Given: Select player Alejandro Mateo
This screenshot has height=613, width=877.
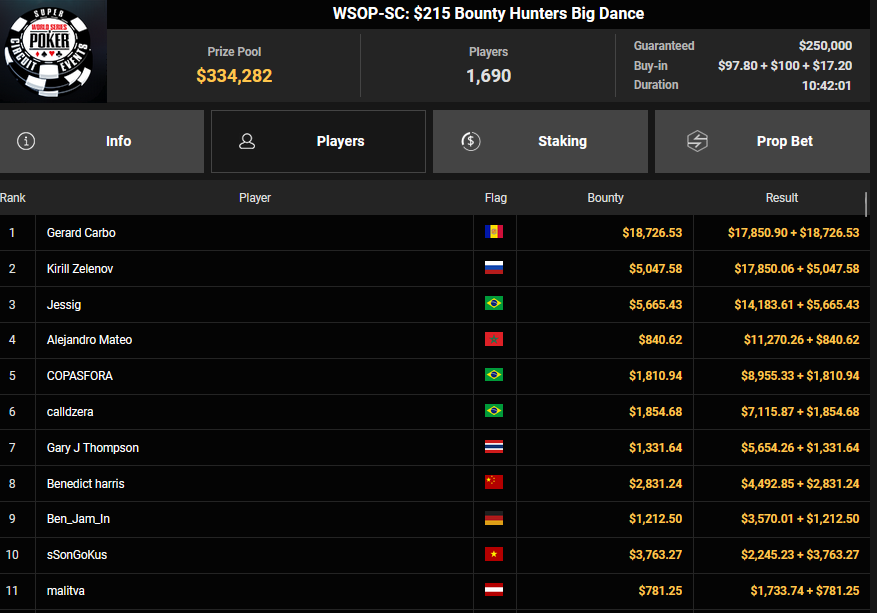Looking at the screenshot, I should click(x=89, y=340).
